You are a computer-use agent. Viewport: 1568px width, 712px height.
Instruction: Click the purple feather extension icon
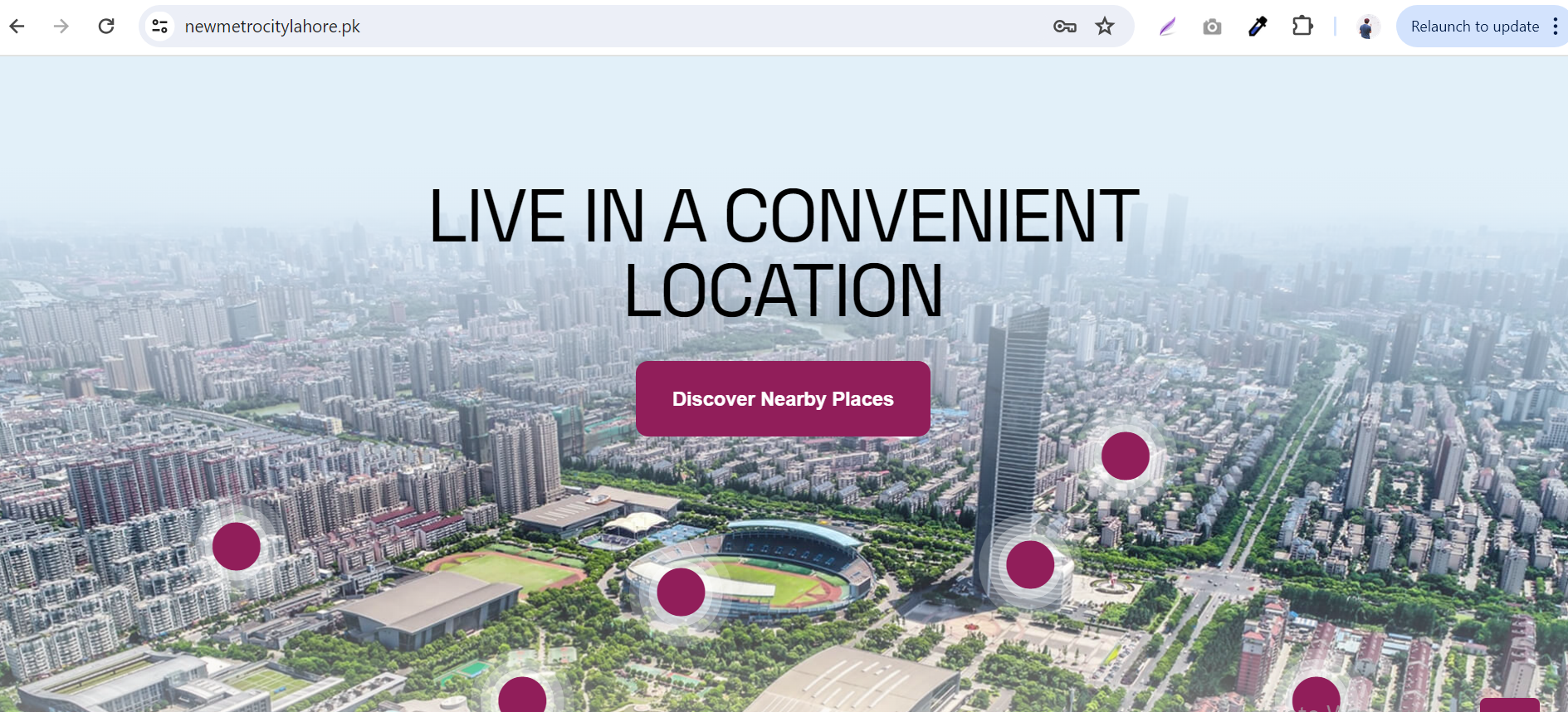point(1167,27)
